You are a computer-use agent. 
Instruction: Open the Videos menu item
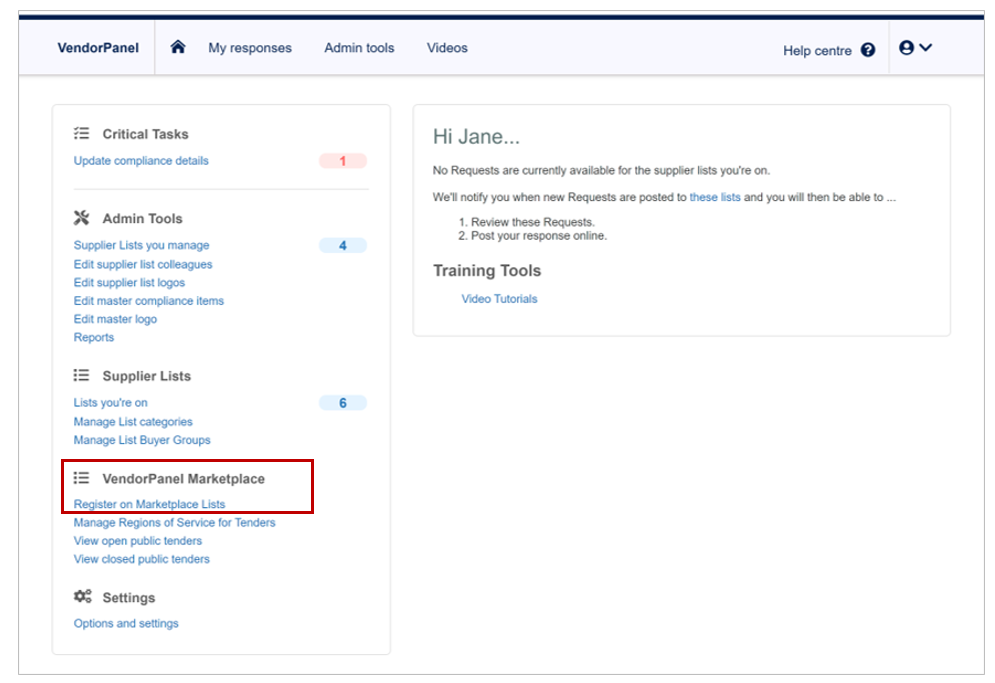[x=447, y=48]
